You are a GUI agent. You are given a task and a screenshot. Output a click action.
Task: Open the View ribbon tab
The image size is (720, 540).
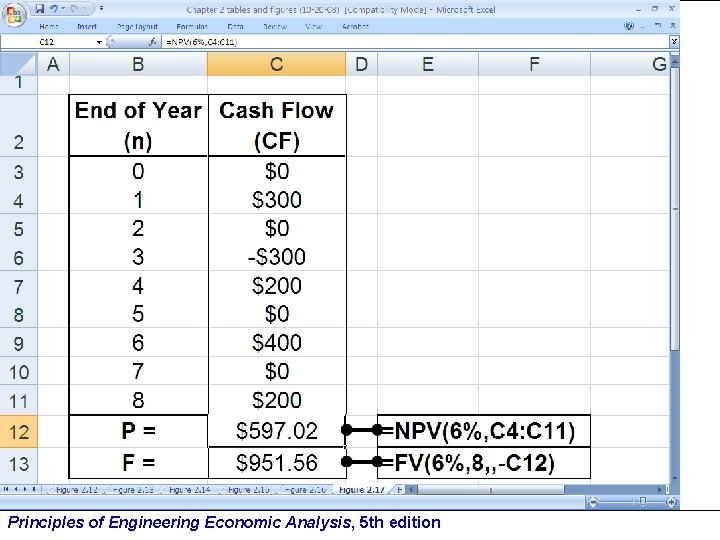pyautogui.click(x=314, y=27)
